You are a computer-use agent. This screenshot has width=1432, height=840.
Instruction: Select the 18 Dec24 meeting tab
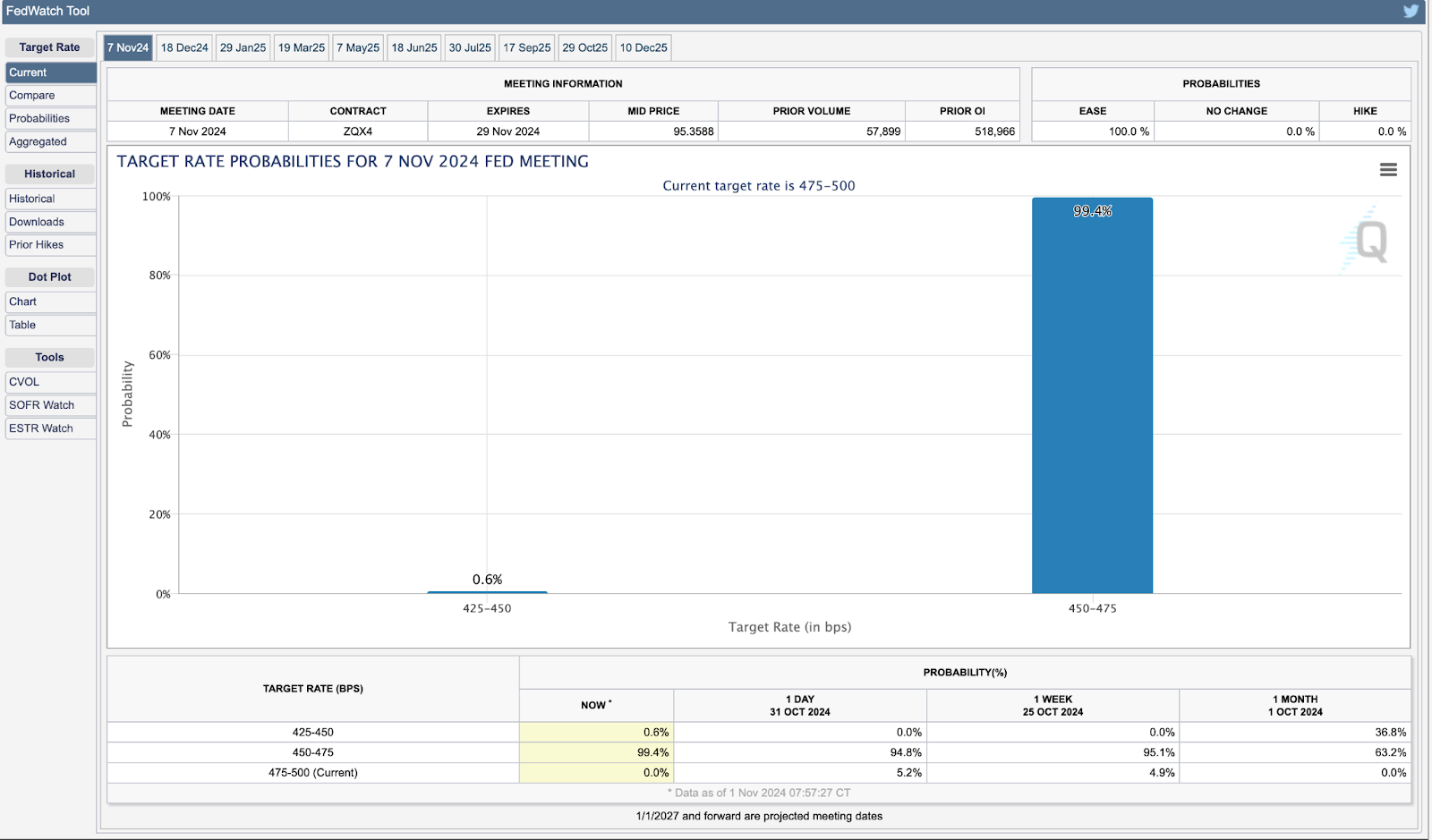184,47
